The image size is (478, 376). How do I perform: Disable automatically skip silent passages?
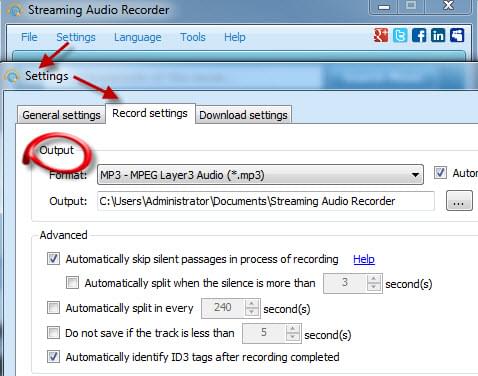[x=53, y=259]
